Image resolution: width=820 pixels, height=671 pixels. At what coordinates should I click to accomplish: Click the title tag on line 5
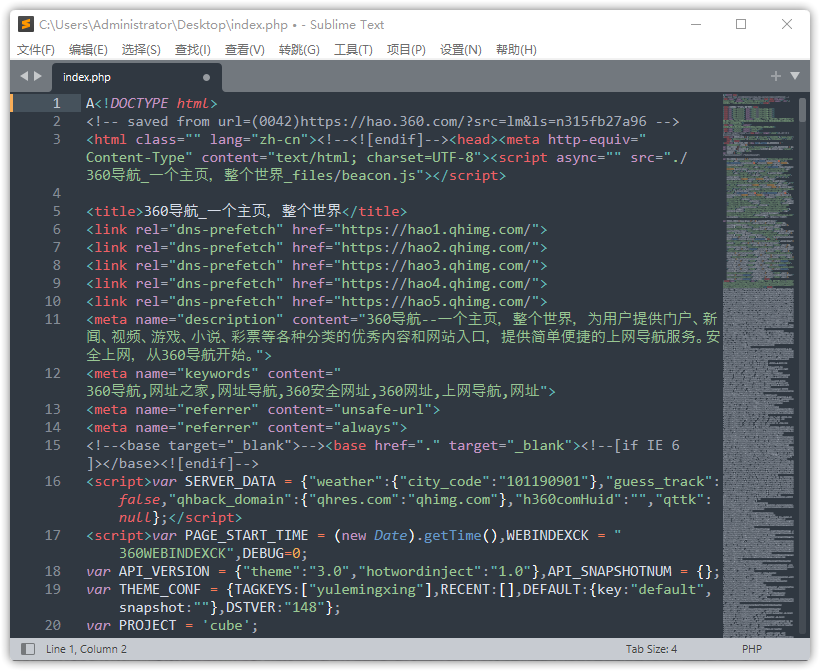click(114, 211)
